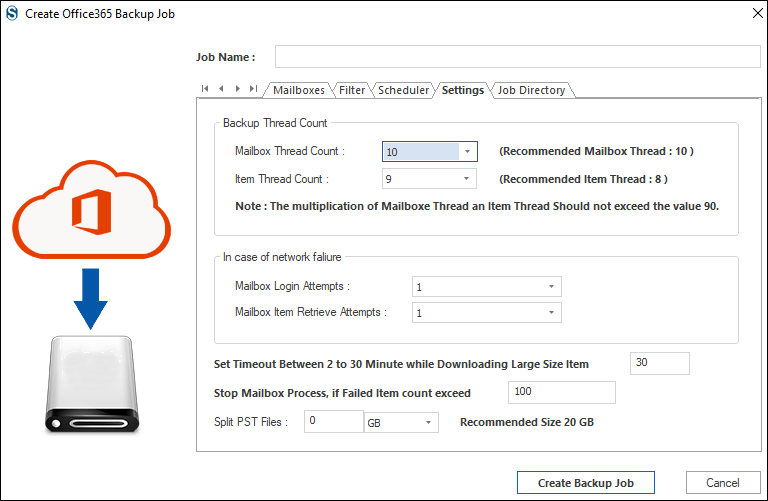Switch to the Filter tab
The image size is (768, 501).
tap(352, 90)
